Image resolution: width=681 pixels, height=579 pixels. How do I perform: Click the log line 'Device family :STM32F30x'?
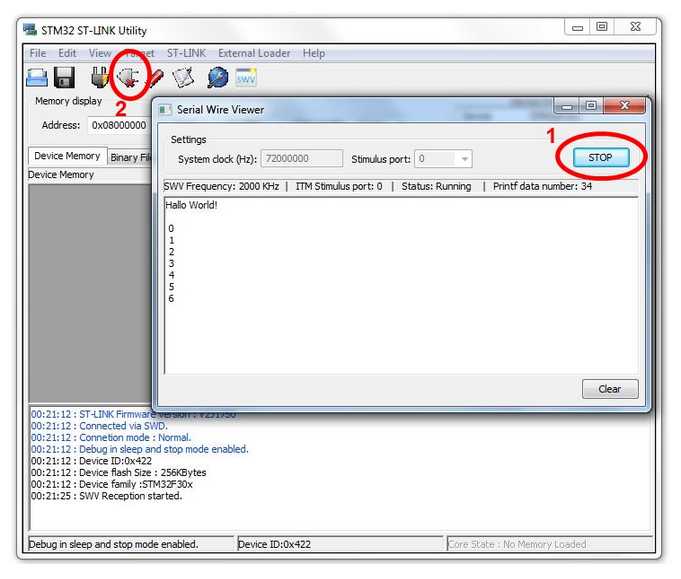click(x=112, y=484)
